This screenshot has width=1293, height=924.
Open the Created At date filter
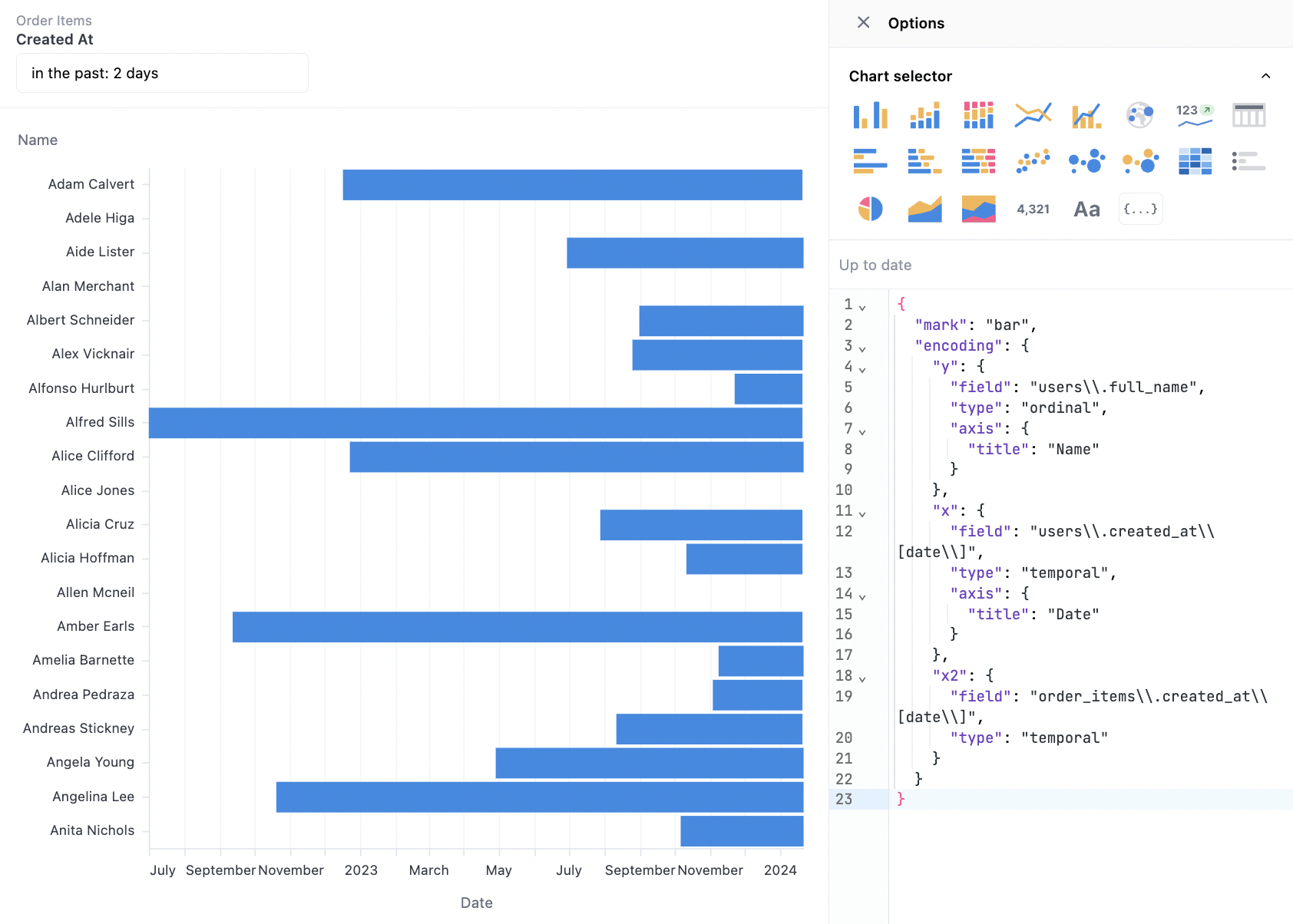tap(162, 73)
